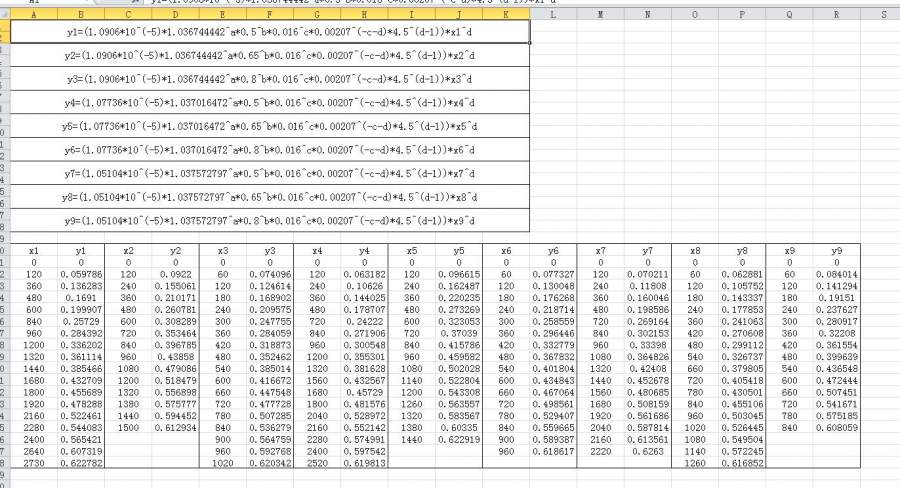
Task: Click the merged cell with formula y1=(1.0906*10^(-5)...*x1^d
Action: coord(270,32)
